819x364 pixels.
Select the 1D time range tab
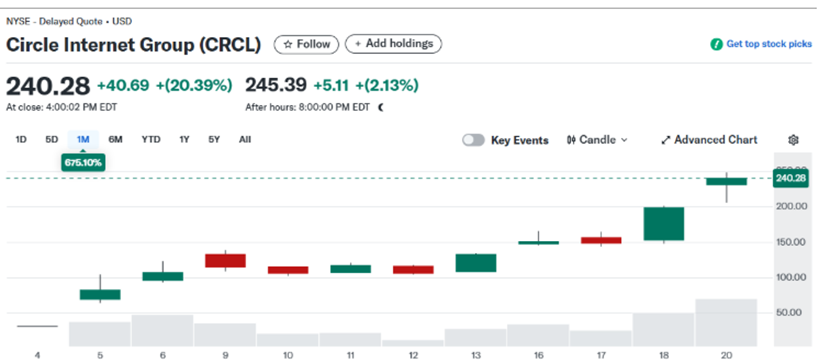(21, 139)
